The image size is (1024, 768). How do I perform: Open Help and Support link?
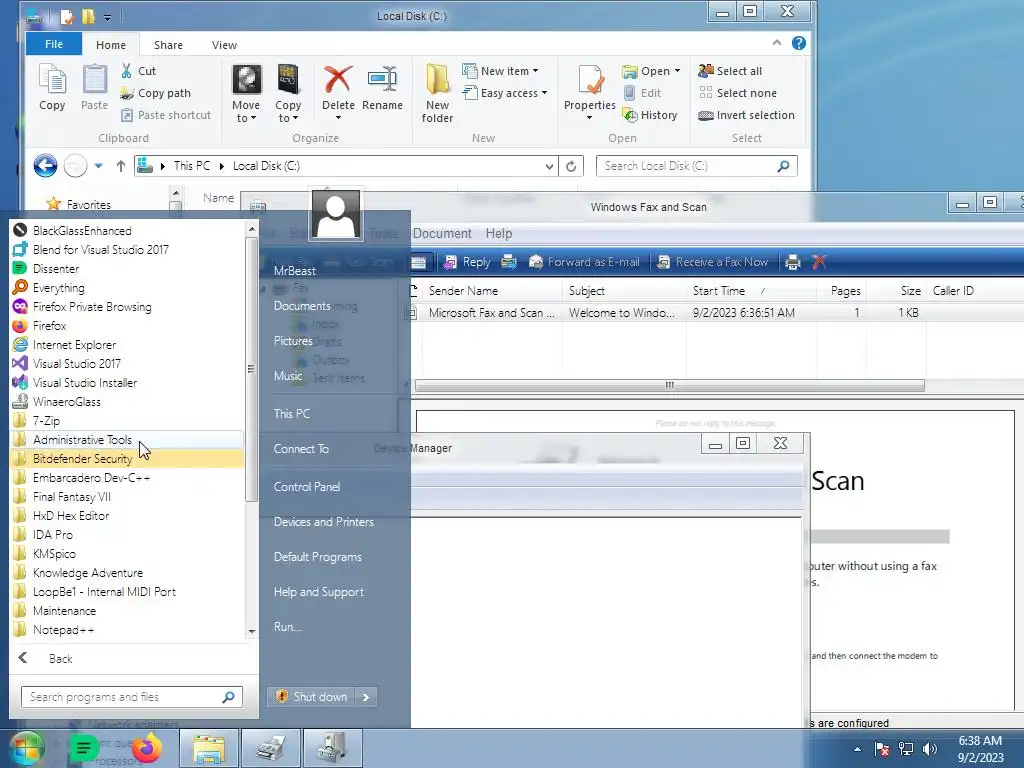coord(319,592)
